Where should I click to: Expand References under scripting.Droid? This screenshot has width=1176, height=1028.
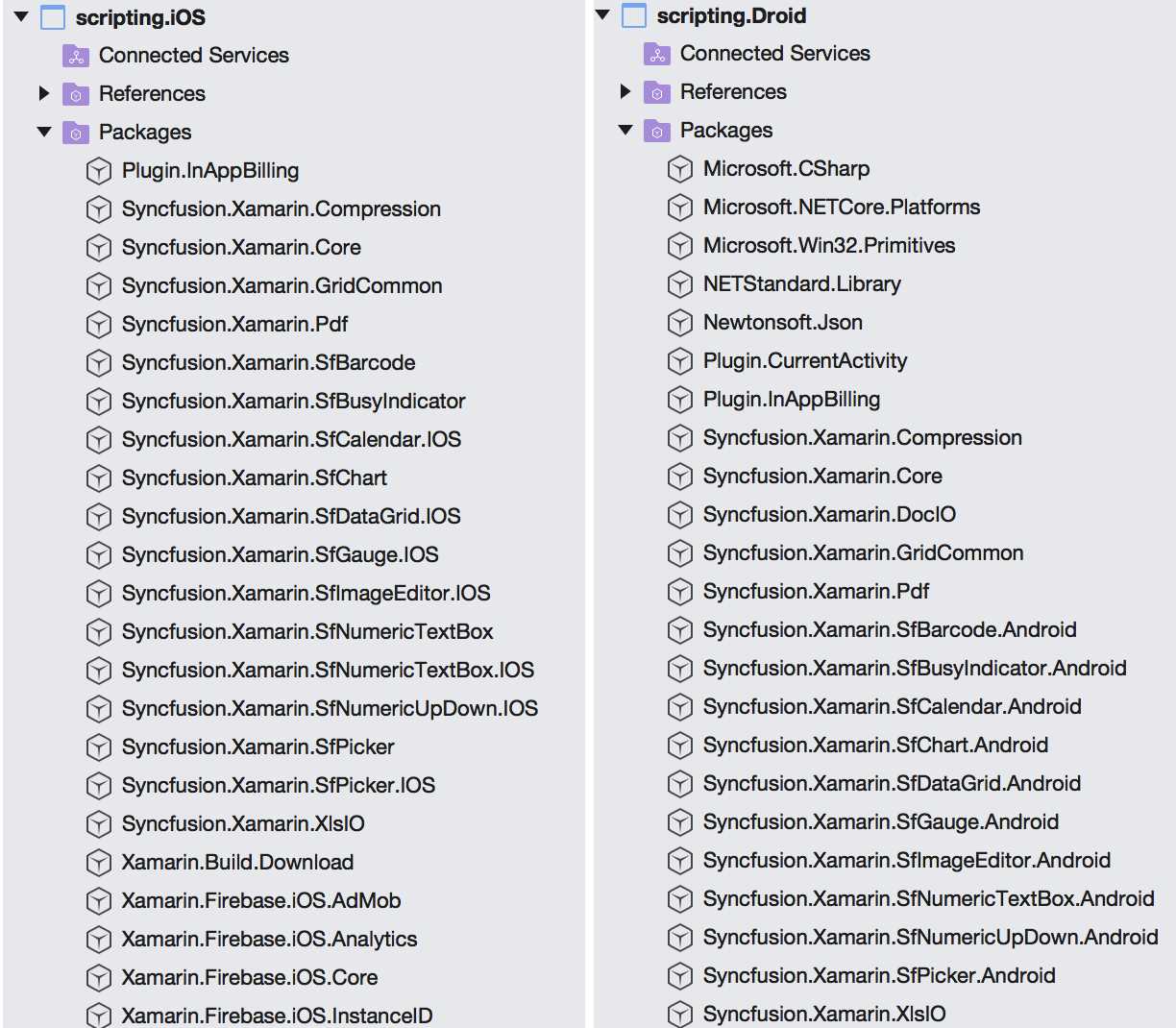click(x=625, y=91)
